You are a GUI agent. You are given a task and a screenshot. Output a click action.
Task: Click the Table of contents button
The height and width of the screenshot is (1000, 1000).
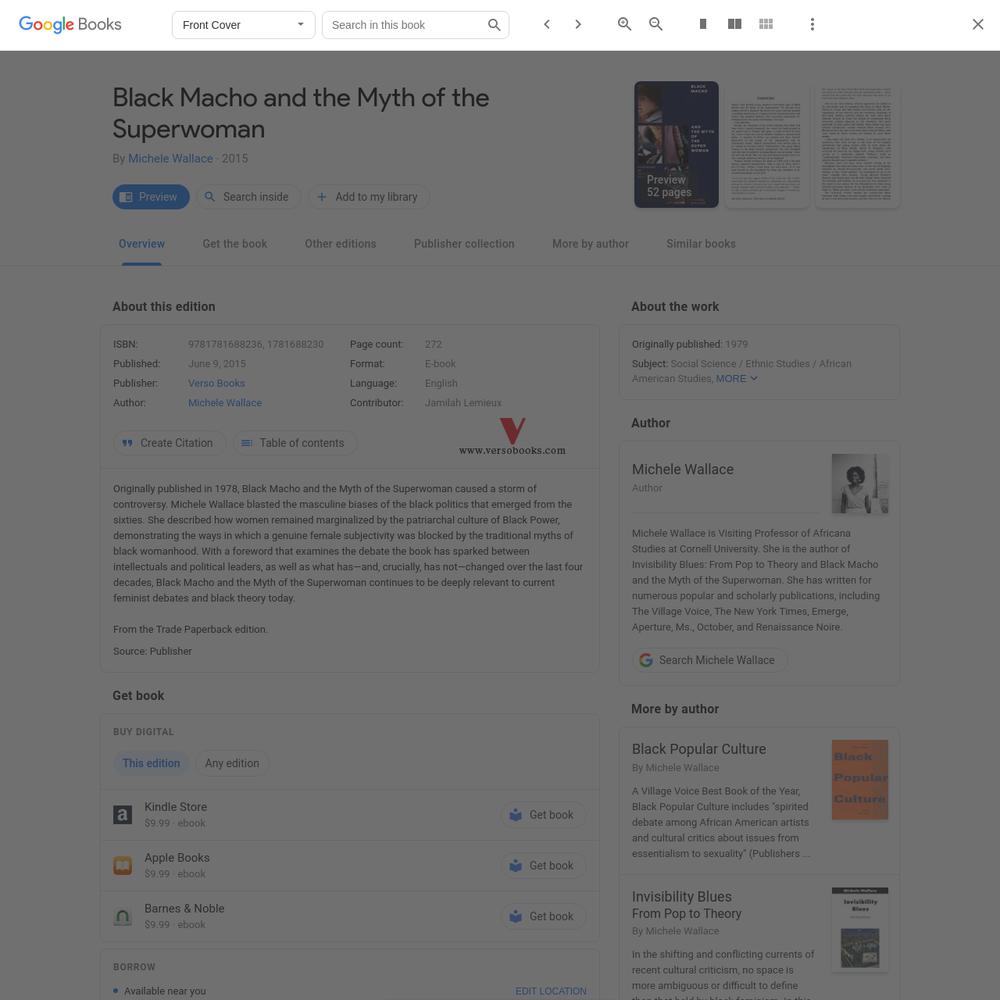(295, 443)
